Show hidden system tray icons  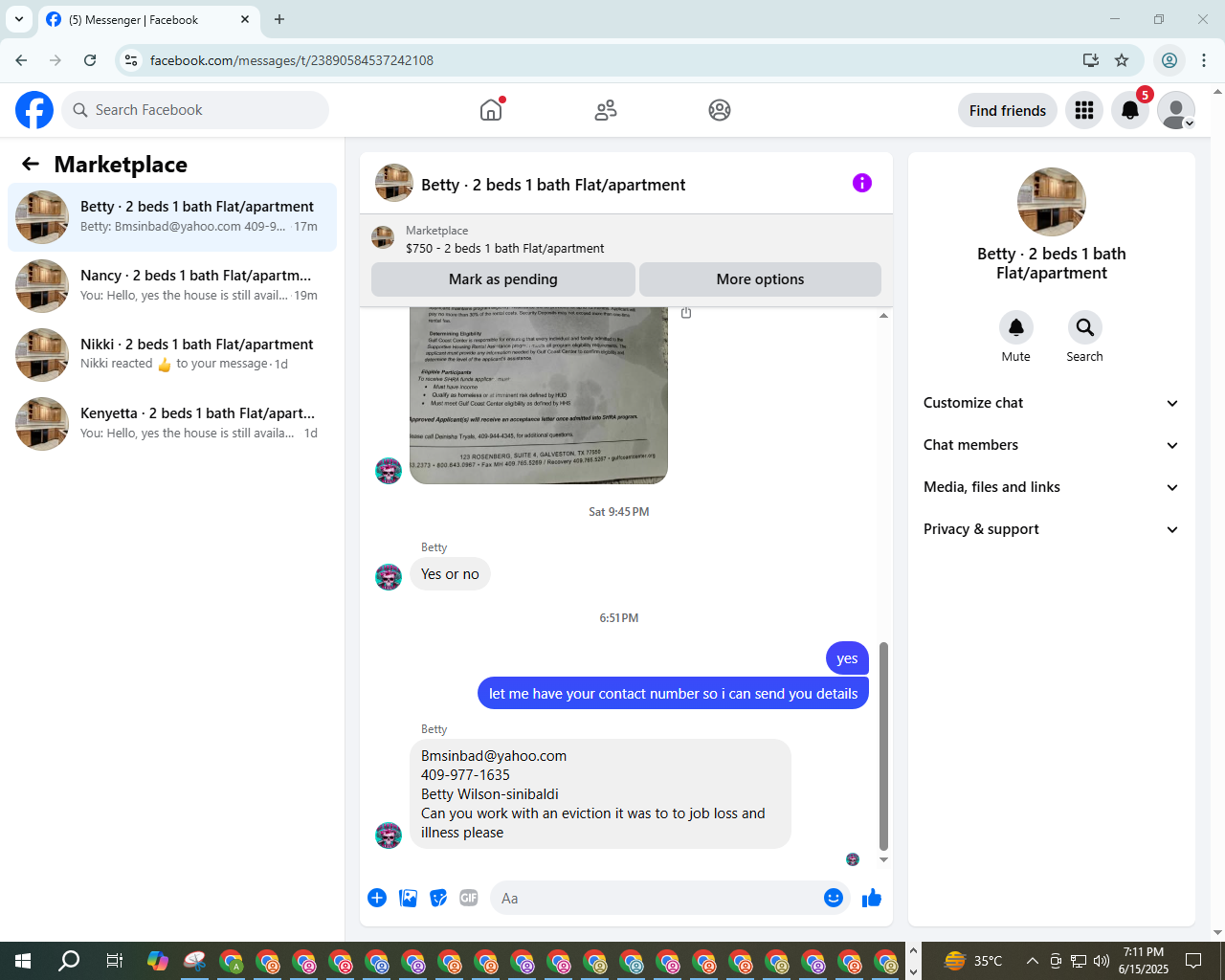click(x=1032, y=961)
